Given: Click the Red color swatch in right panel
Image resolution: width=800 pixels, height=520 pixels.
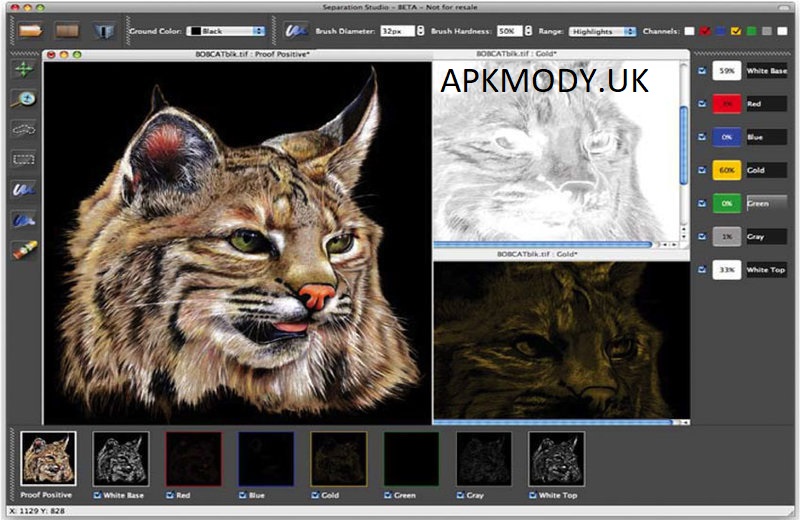Looking at the screenshot, I should 727,104.
